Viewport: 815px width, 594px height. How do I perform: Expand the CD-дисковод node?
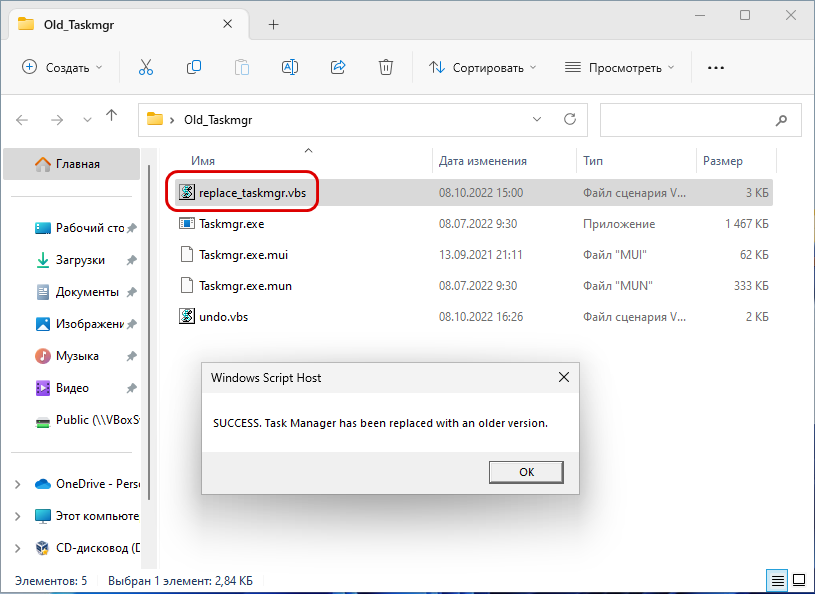pos(17,548)
